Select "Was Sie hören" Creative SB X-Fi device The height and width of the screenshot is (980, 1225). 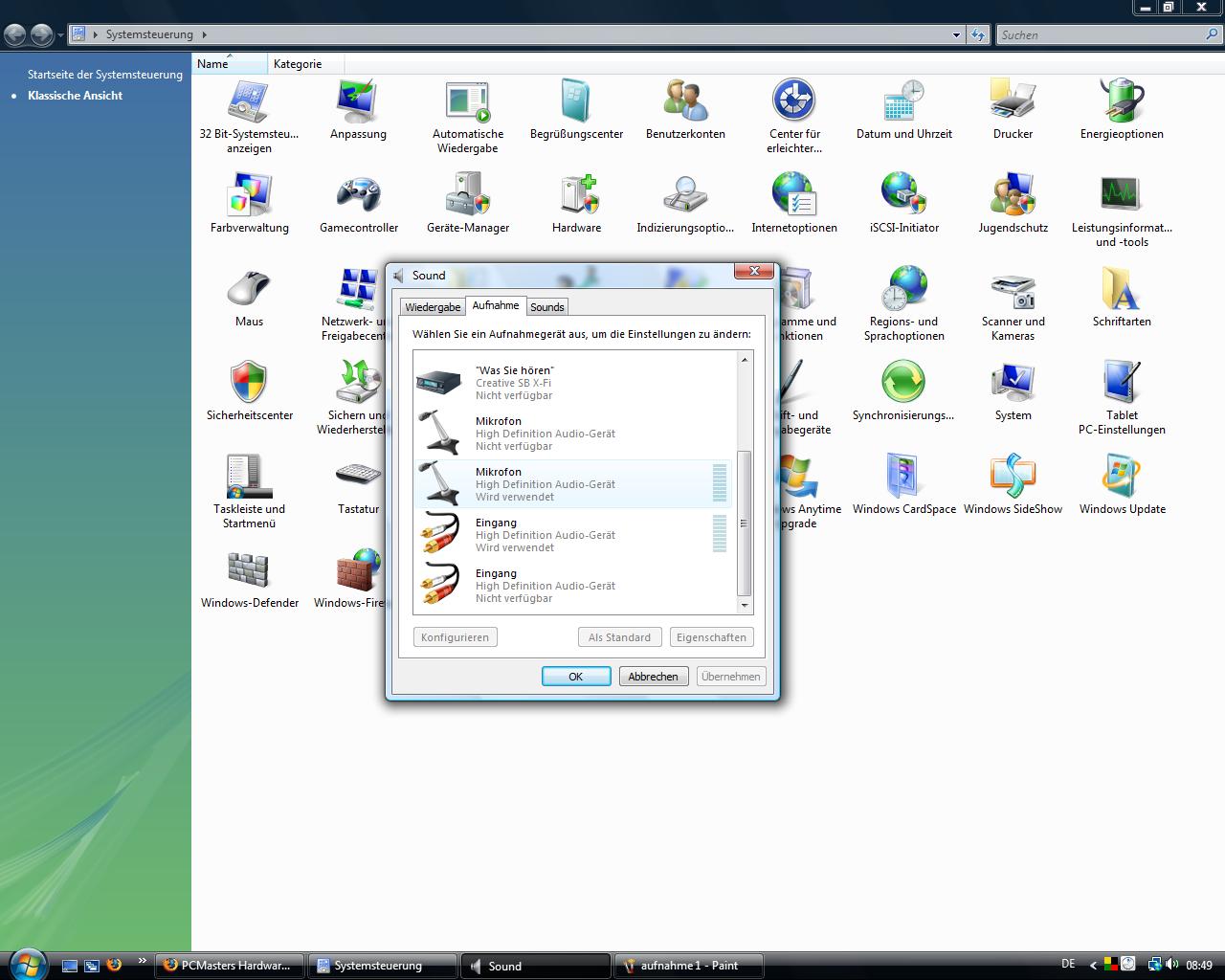coord(574,383)
